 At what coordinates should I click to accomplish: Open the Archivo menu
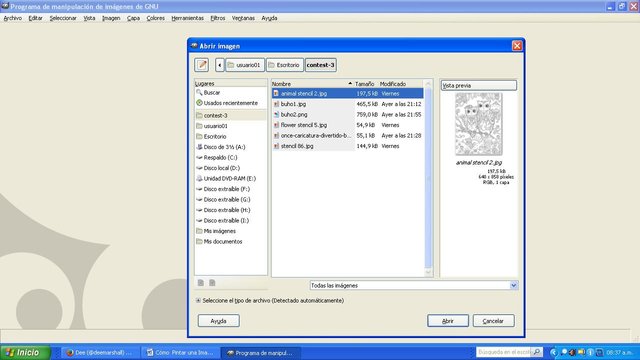coord(13,18)
